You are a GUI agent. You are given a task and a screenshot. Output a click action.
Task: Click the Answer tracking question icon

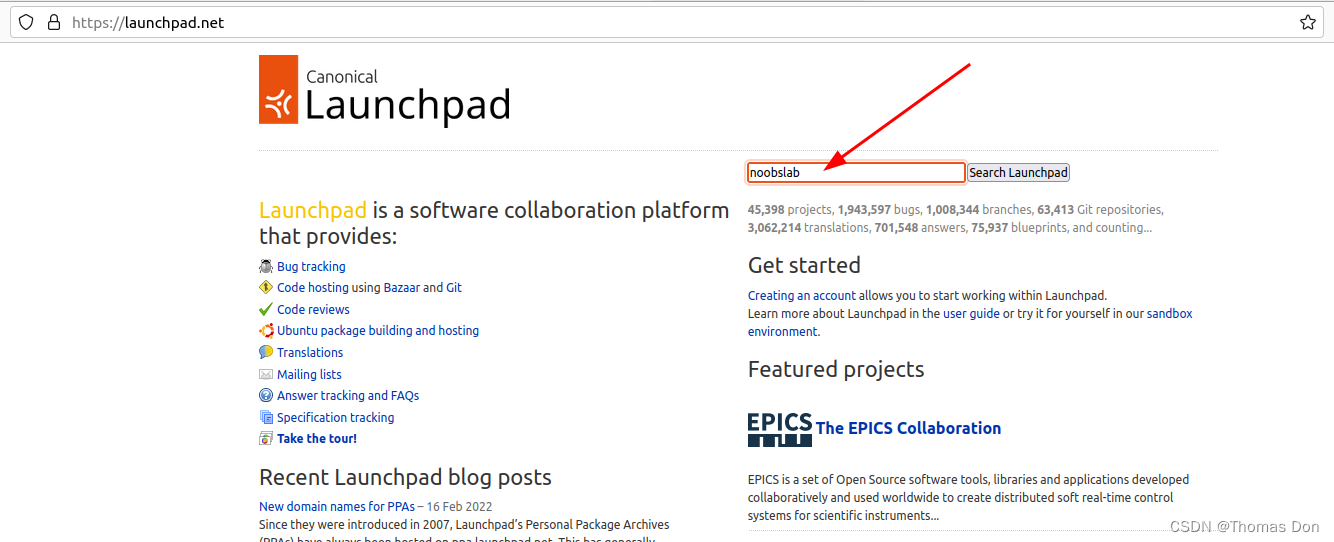(x=266, y=395)
